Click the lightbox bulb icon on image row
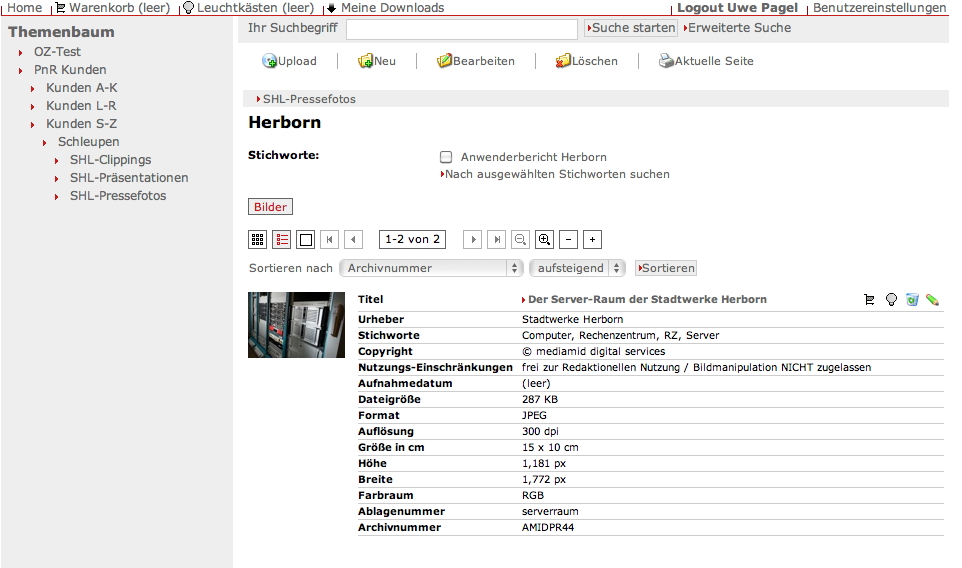 pos(891,299)
